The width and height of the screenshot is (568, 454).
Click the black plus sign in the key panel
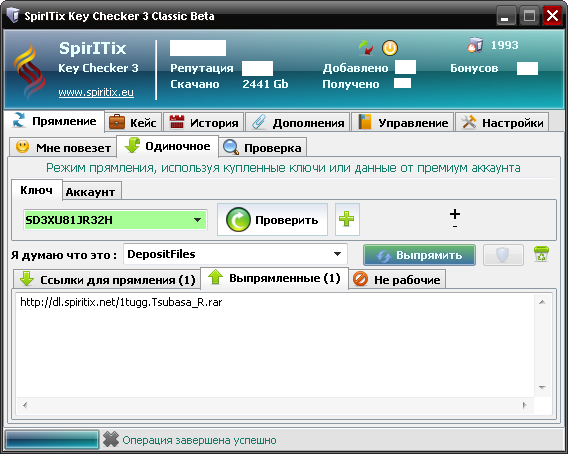(x=455, y=214)
